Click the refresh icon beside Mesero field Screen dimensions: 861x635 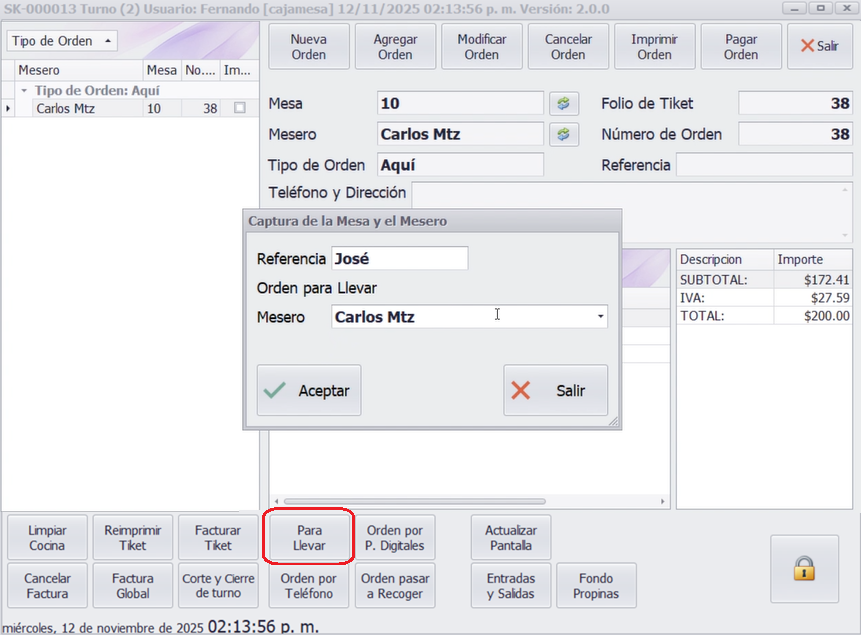tap(563, 134)
